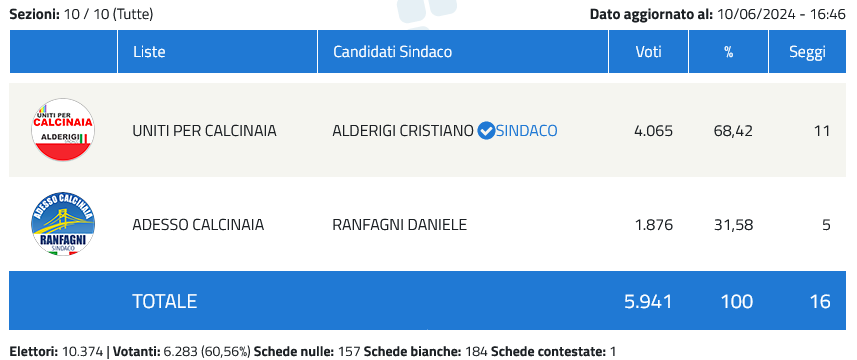This screenshot has width=857, height=360.
Task: Click the SINDACO label next to Alderigi
Action: tap(526, 131)
